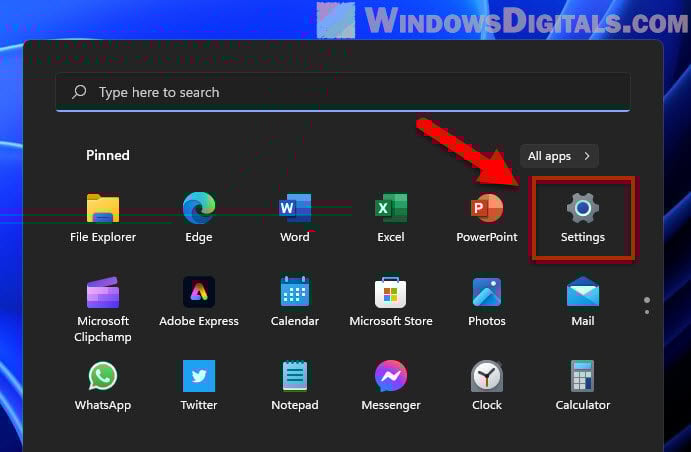
Task: Open the Settings gear app
Action: point(583,218)
